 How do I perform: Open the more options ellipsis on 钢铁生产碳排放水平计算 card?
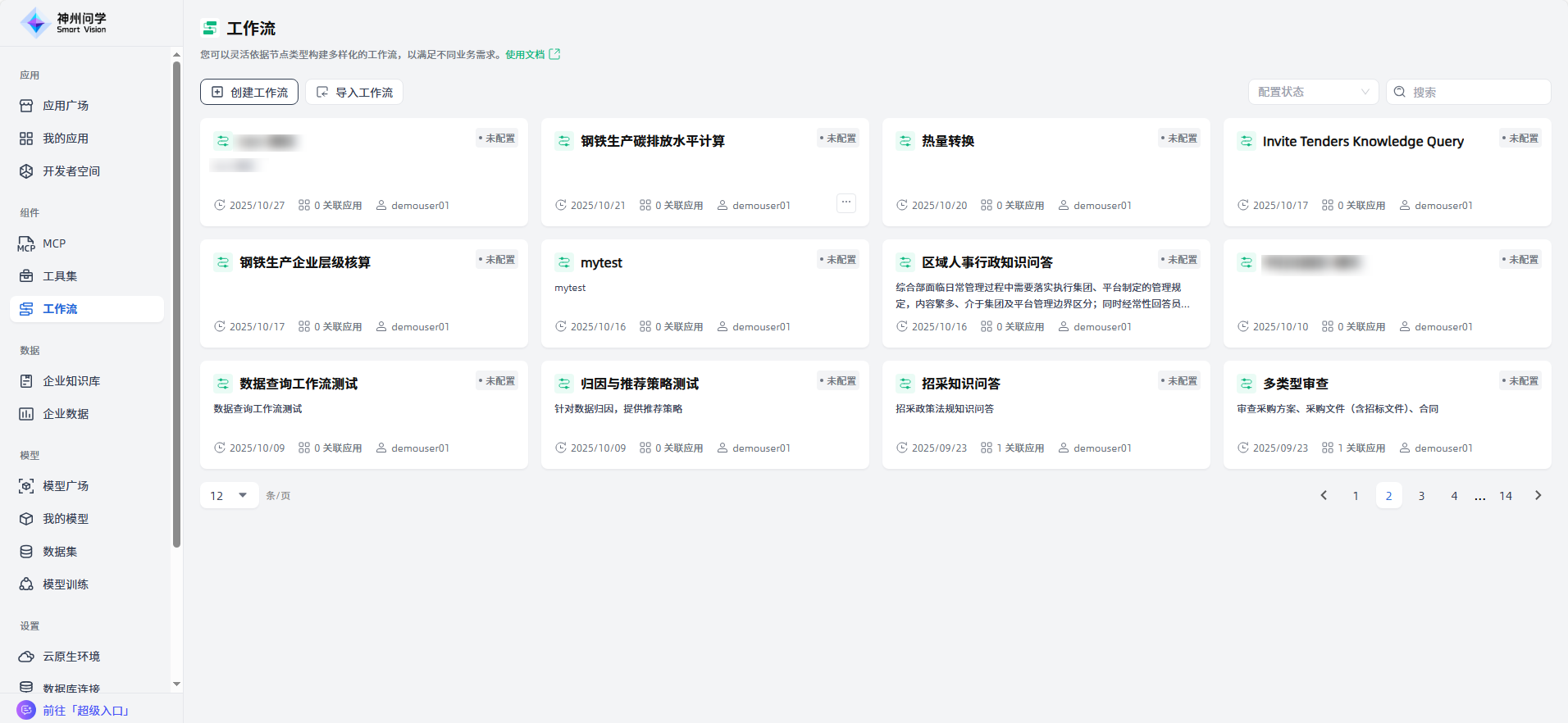click(846, 202)
